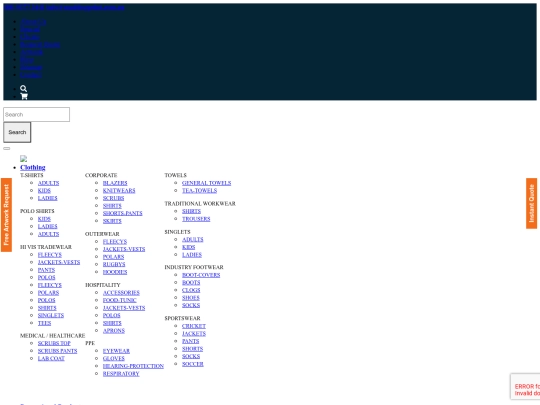Open SOCCER under Sportswear
This screenshot has width=540, height=405.
click(193, 364)
